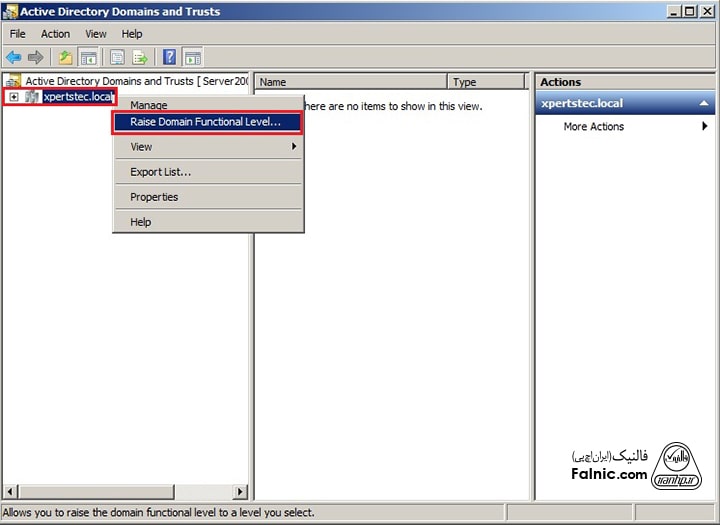Click the blue Help question mark icon
Screen dimensions: 720x525
pos(170,57)
